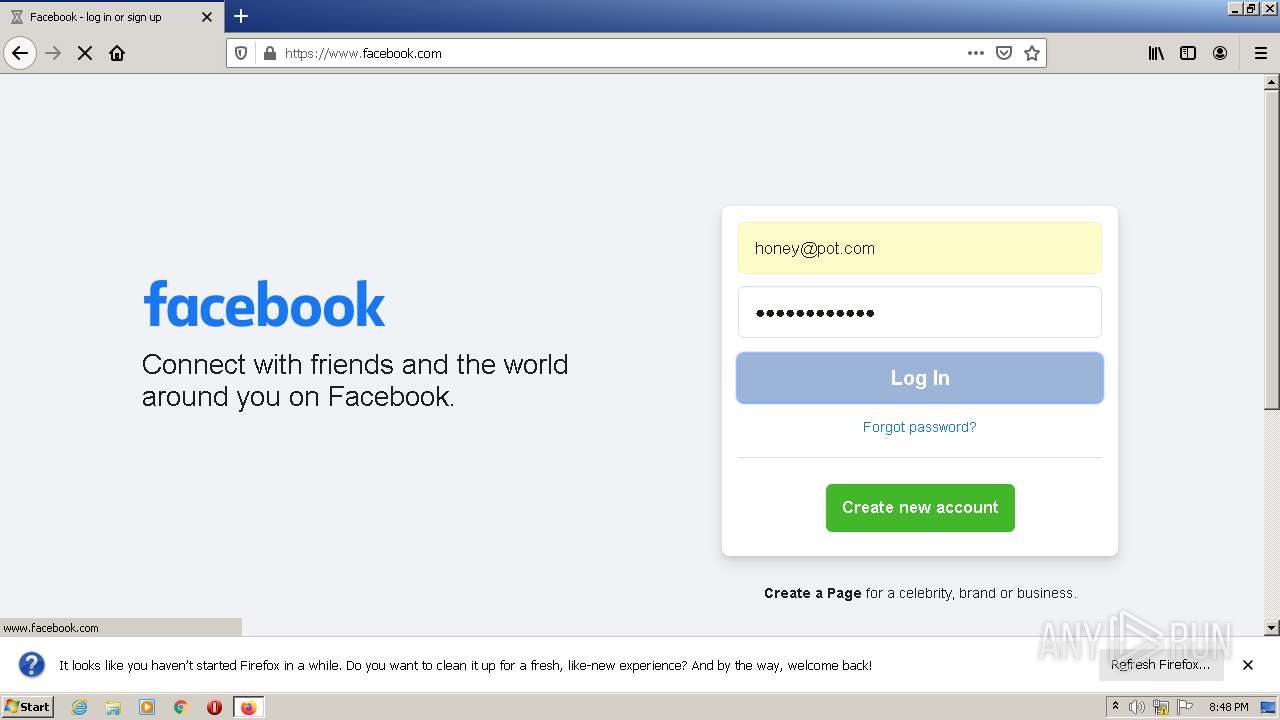
Task: Show hidden system tray icons
Action: point(1115,707)
